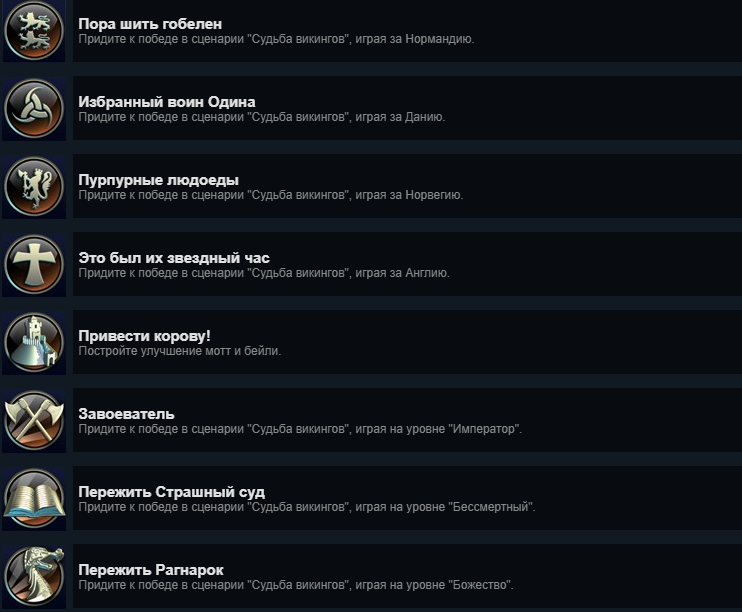Click the open book Страшный суд icon
The height and width of the screenshot is (612, 742).
pos(34,498)
